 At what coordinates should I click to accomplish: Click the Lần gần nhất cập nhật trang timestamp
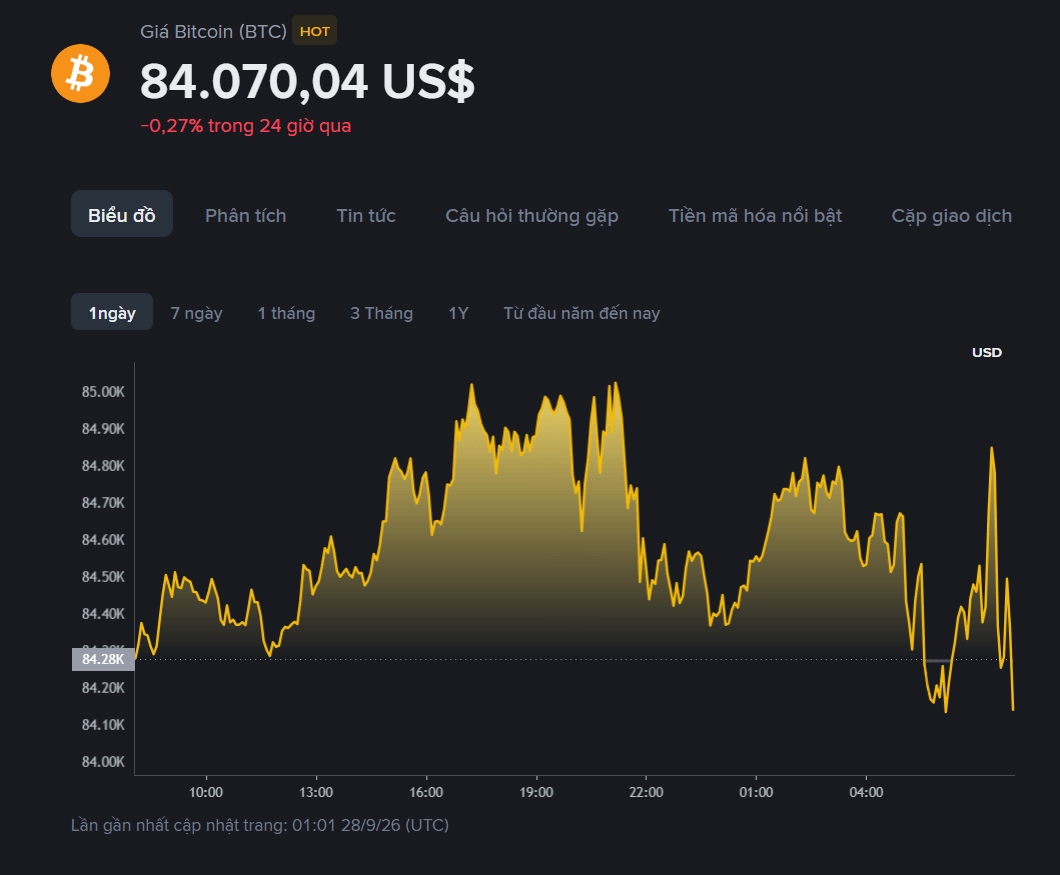click(260, 825)
